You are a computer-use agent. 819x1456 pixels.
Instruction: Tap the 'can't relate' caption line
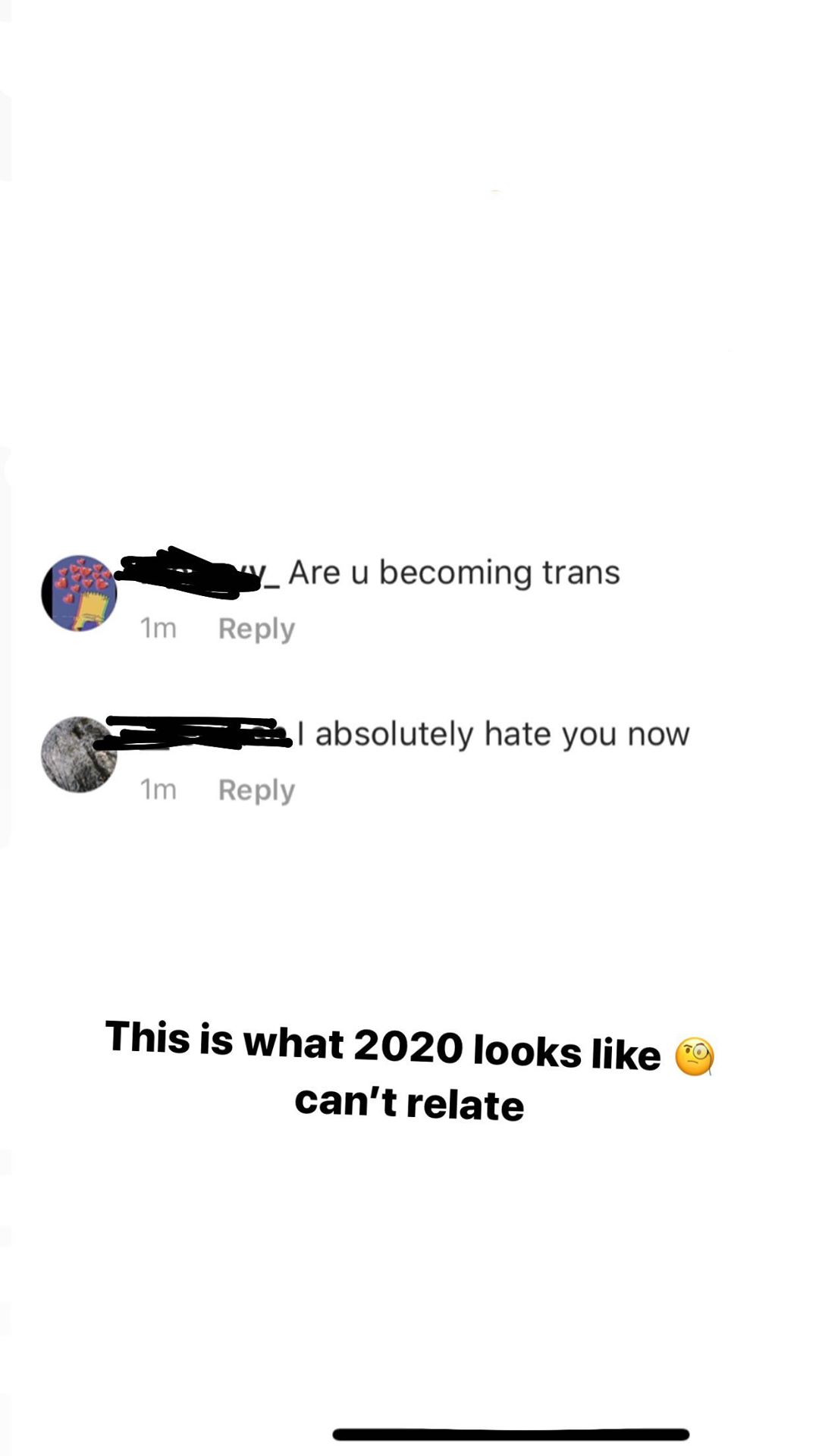(409, 1104)
